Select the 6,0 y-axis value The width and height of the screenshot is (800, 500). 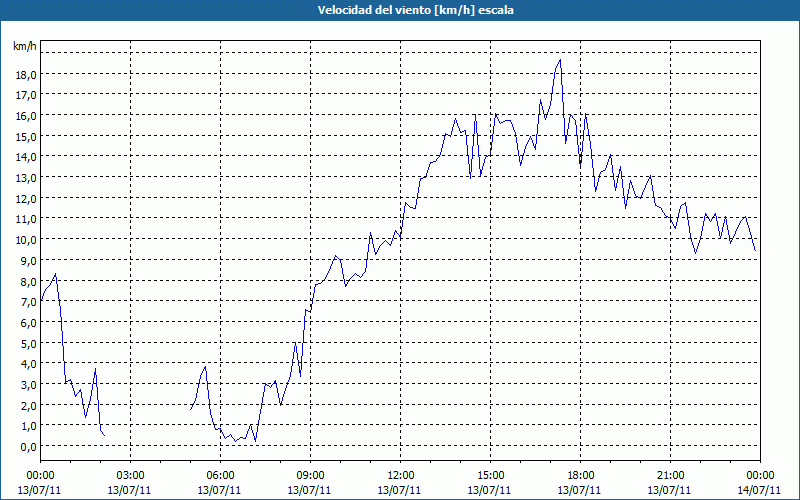(x=29, y=322)
